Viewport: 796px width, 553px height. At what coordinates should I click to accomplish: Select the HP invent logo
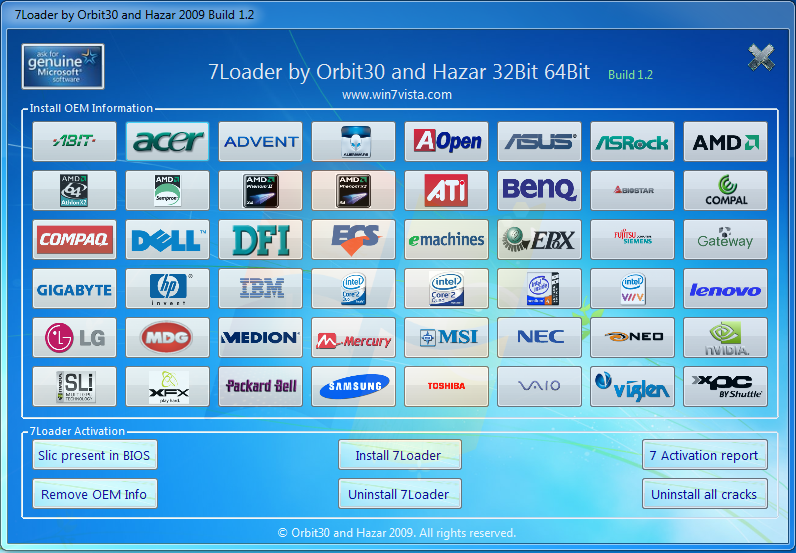(x=167, y=288)
